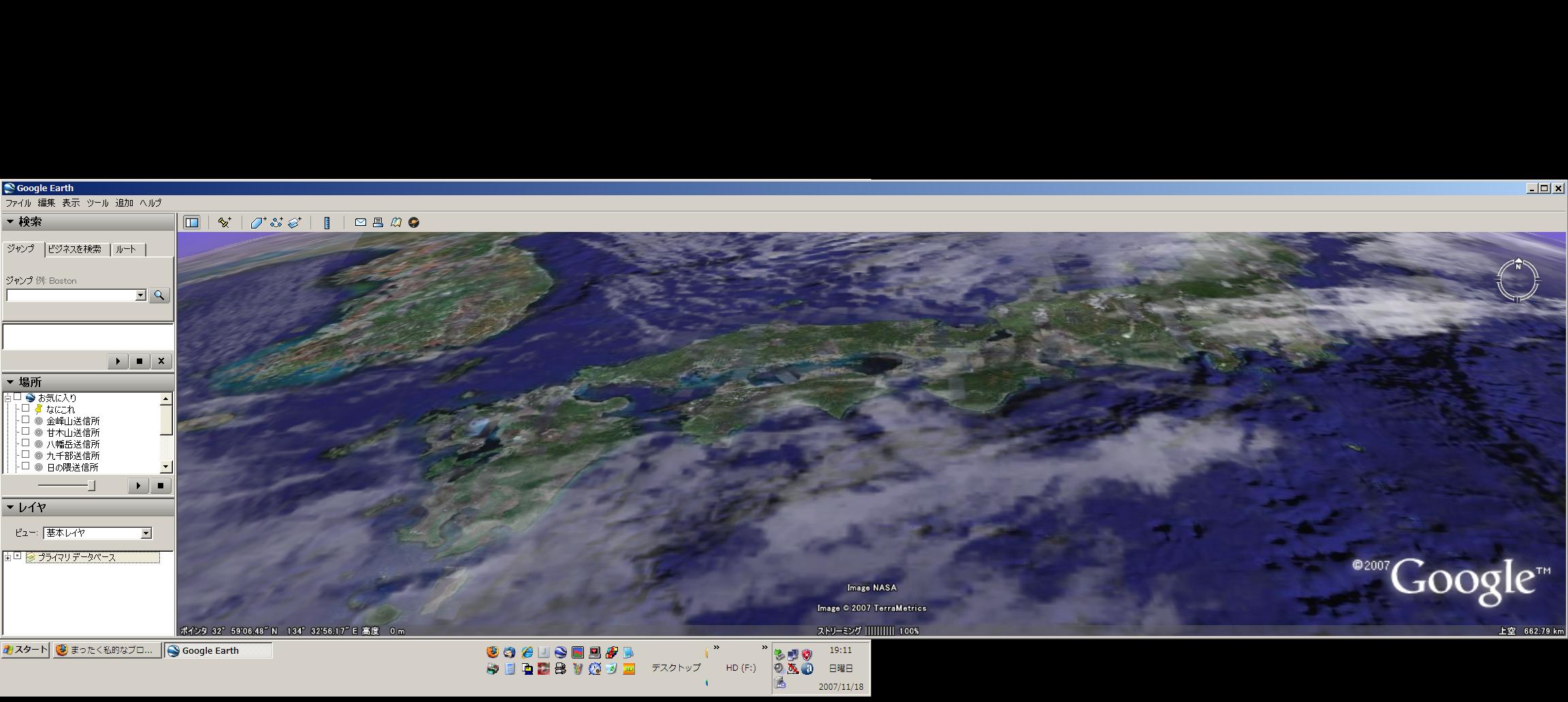Open the ファイル menu
Image resolution: width=1568 pixels, height=702 pixels.
(18, 203)
